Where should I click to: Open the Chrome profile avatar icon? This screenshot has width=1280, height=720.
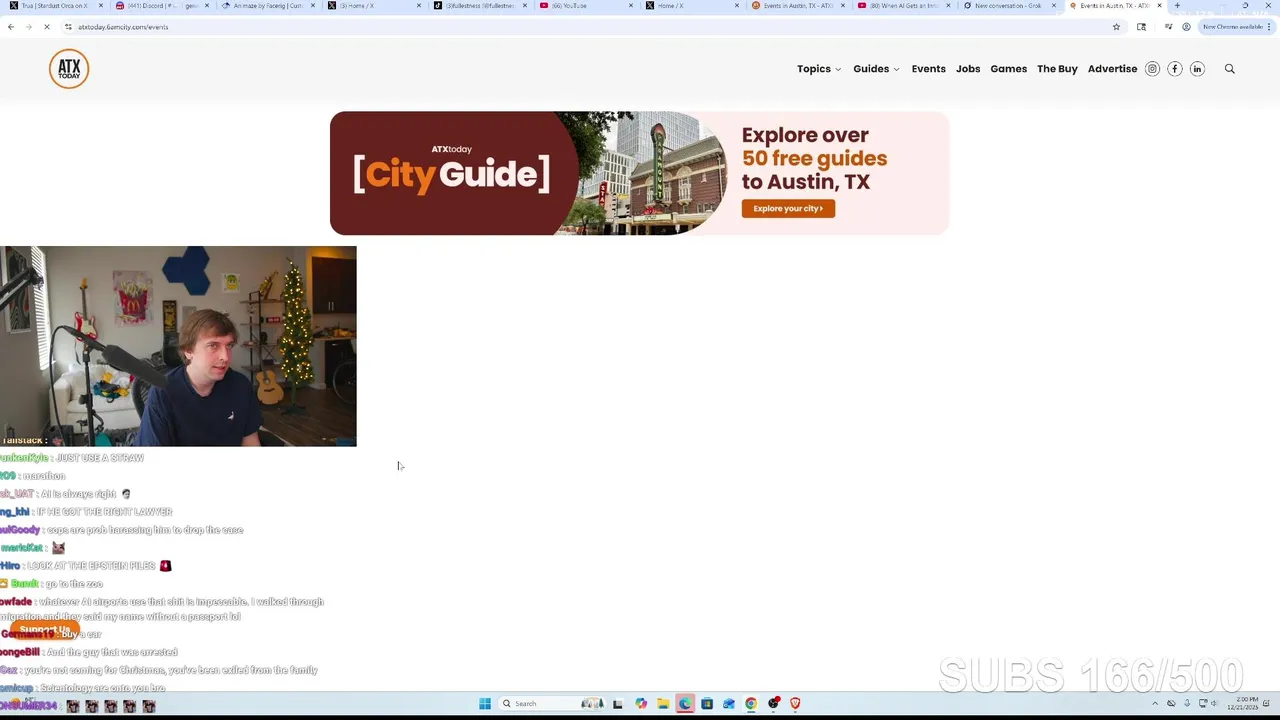pos(1186,27)
